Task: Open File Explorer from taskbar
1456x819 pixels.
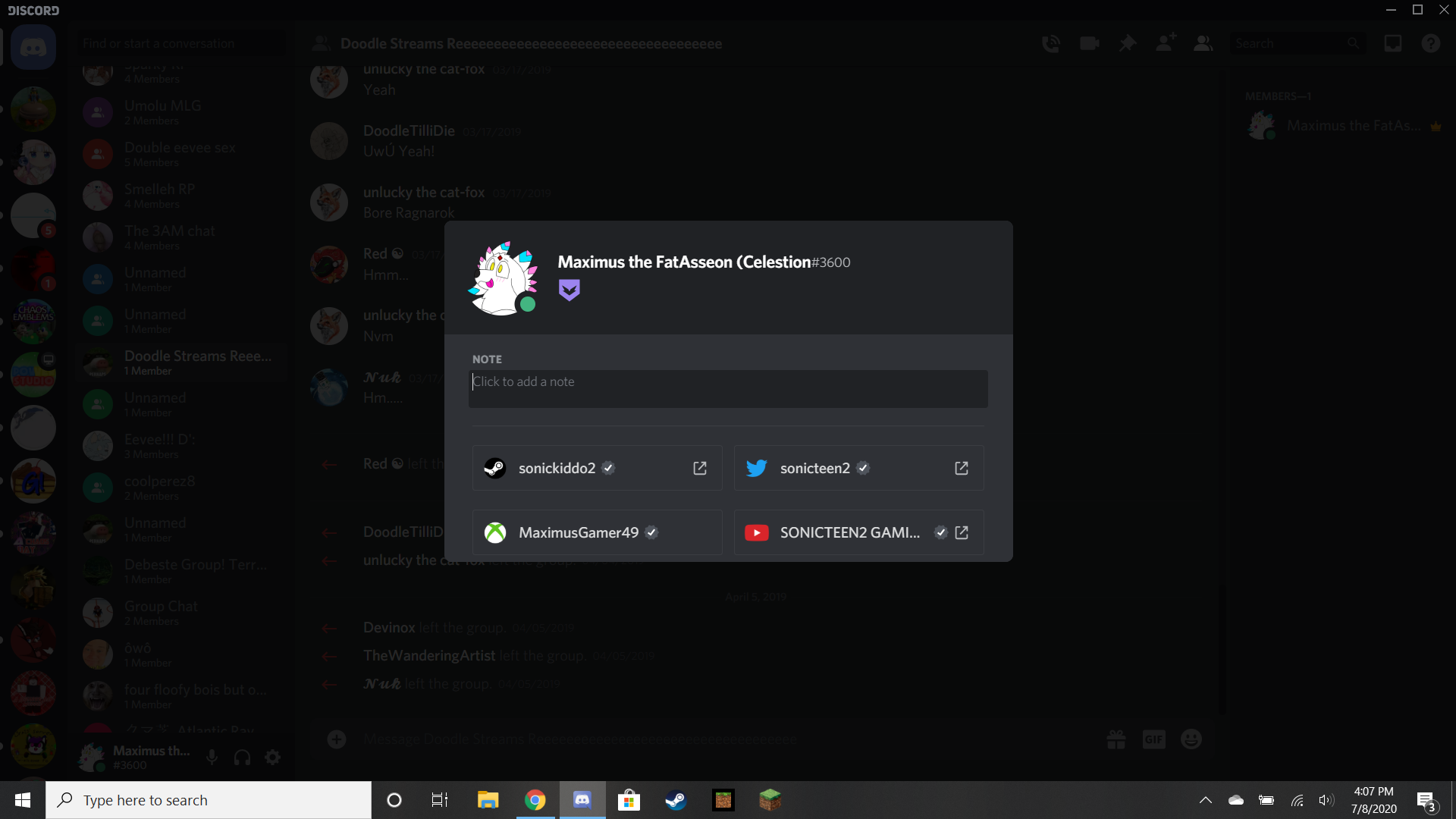Action: coord(488,800)
